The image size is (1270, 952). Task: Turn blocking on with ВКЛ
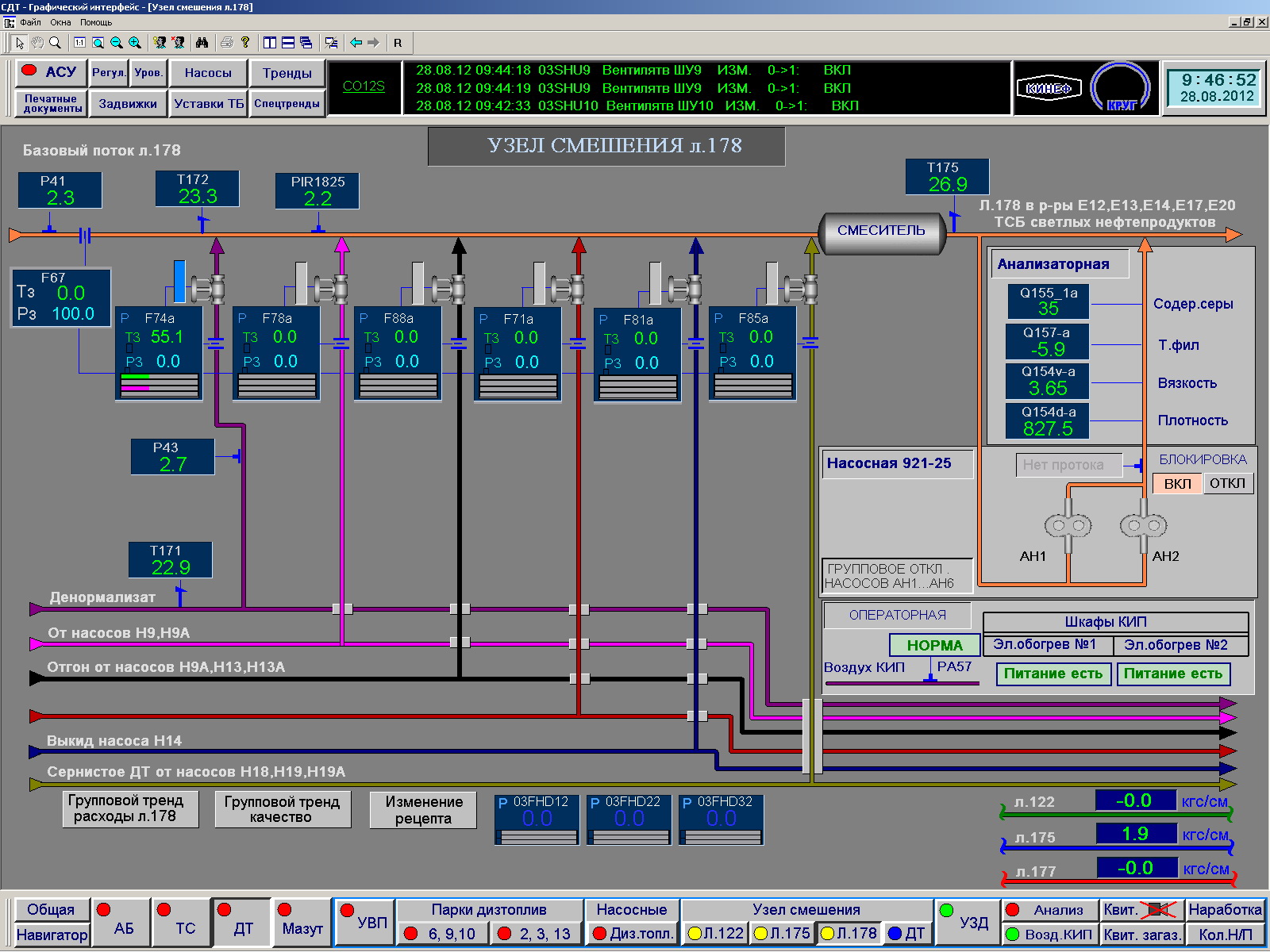1178,484
